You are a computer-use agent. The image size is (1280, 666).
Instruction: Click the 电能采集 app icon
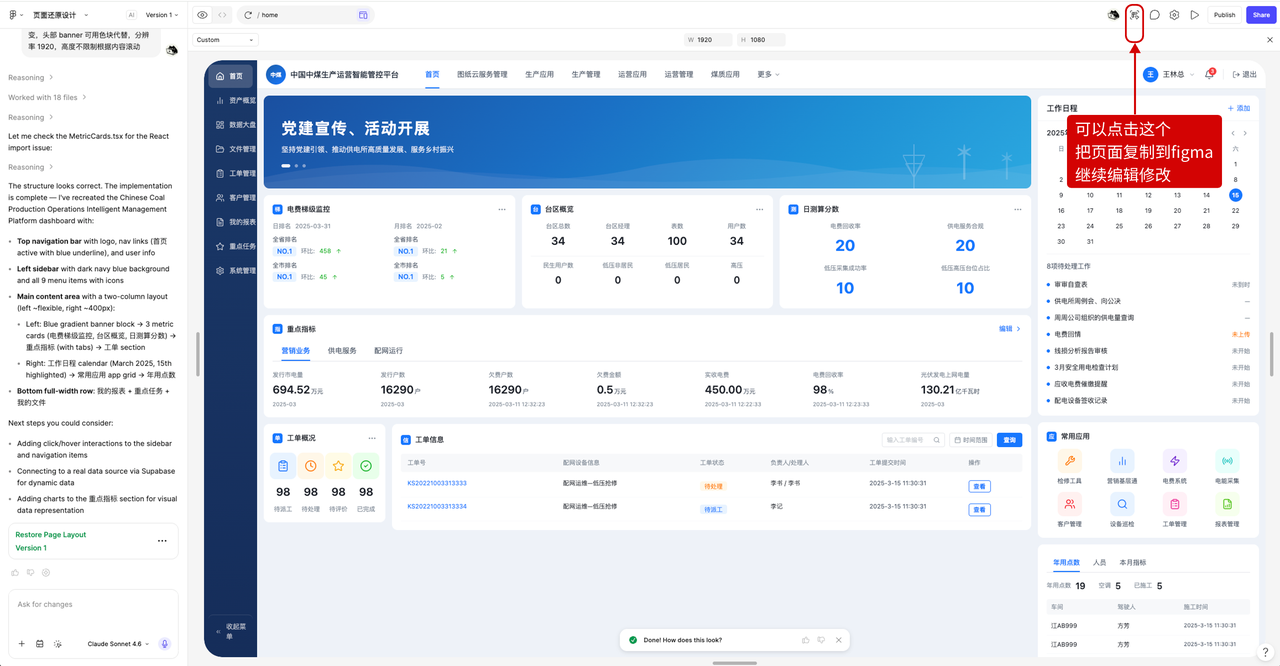(1227, 461)
